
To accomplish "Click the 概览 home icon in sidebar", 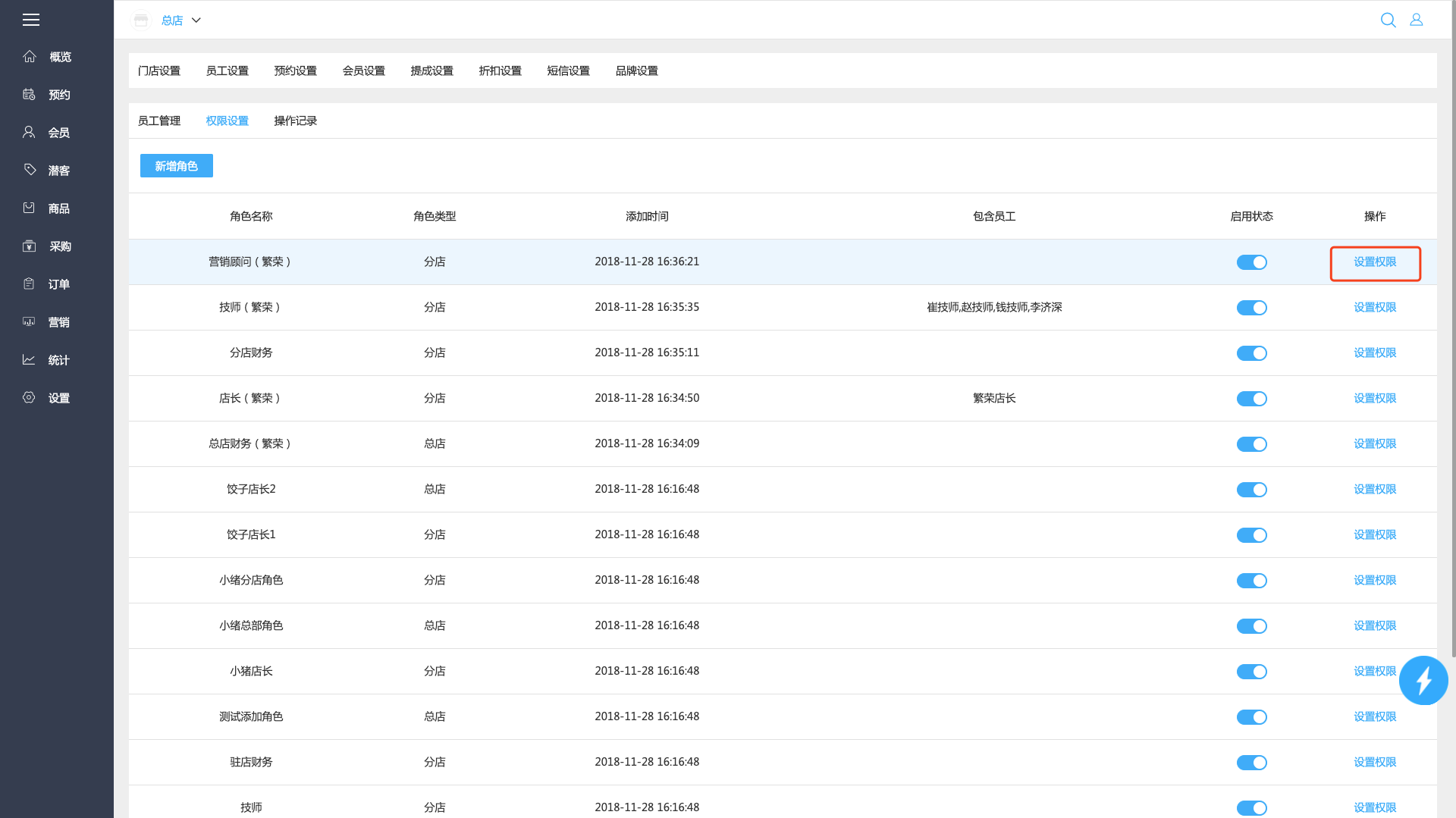I will point(30,56).
